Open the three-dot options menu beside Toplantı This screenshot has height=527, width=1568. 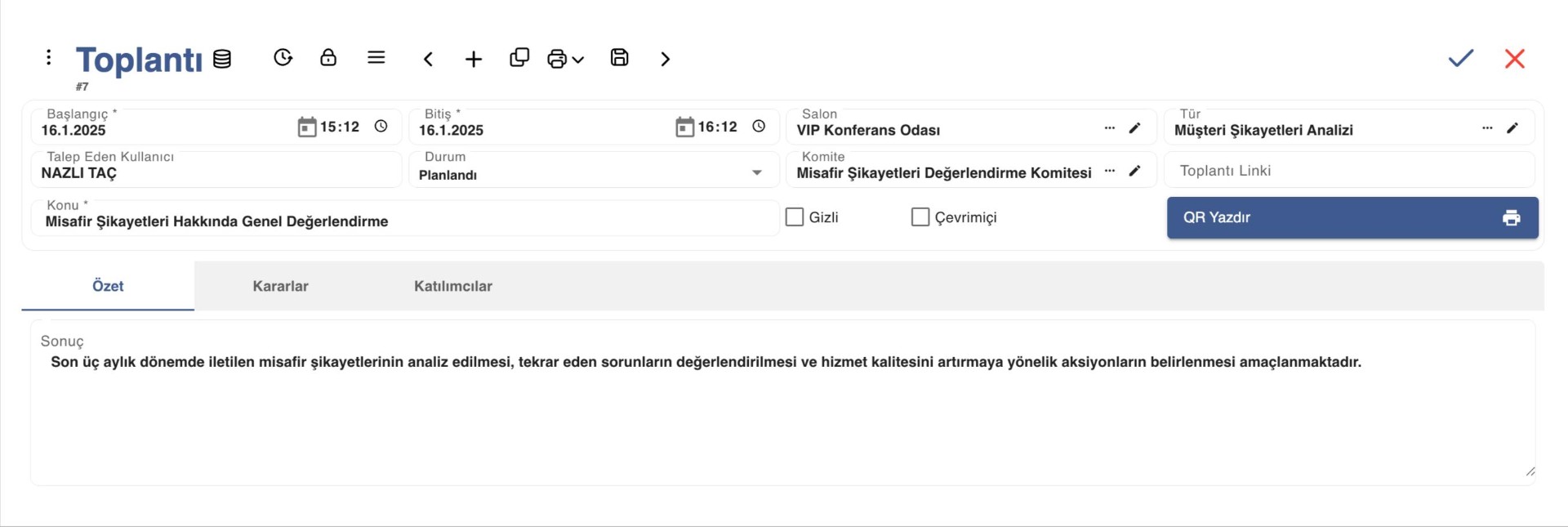(49, 57)
